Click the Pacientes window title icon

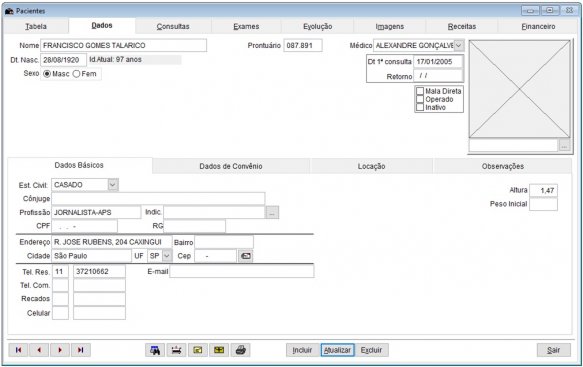(x=9, y=11)
